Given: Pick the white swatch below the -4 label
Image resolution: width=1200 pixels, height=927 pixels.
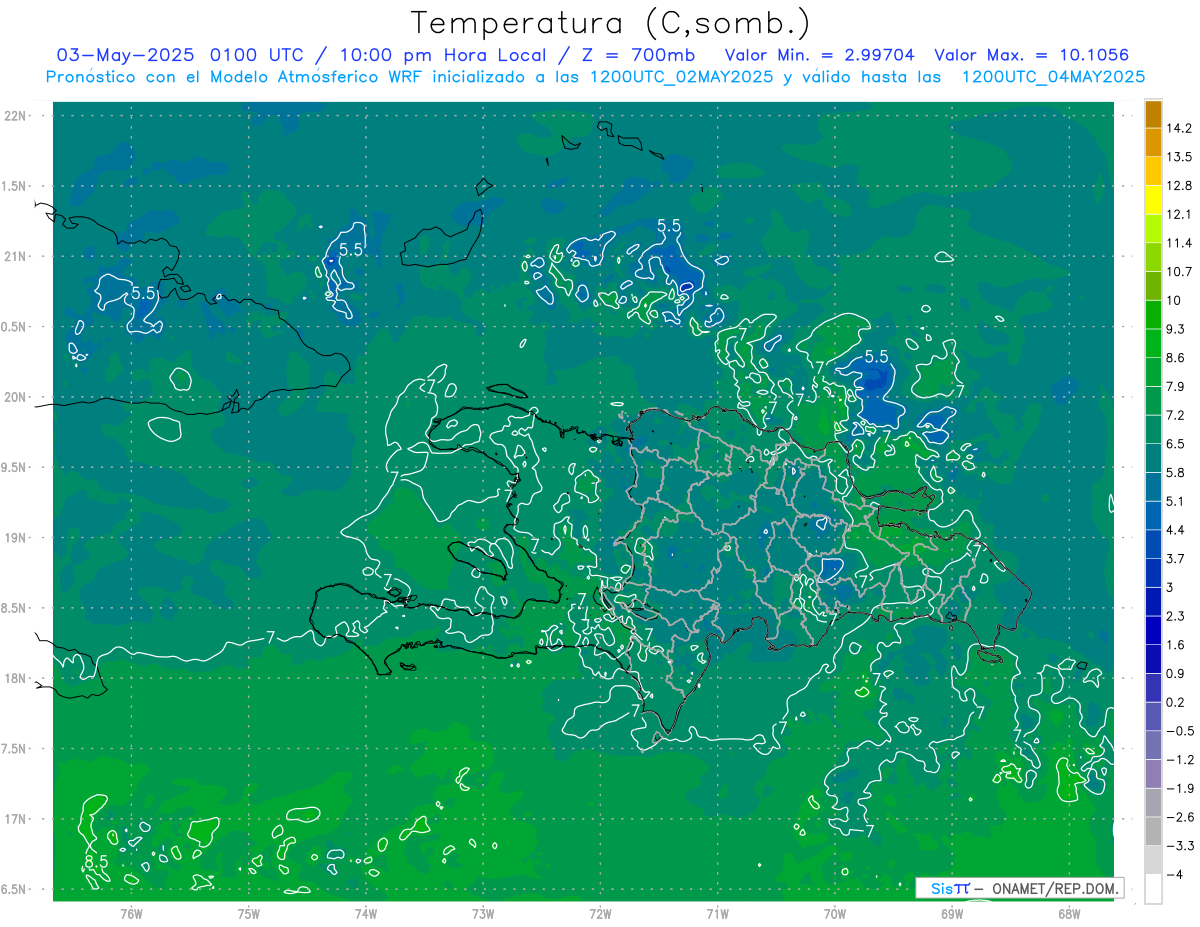Looking at the screenshot, I should [1153, 889].
